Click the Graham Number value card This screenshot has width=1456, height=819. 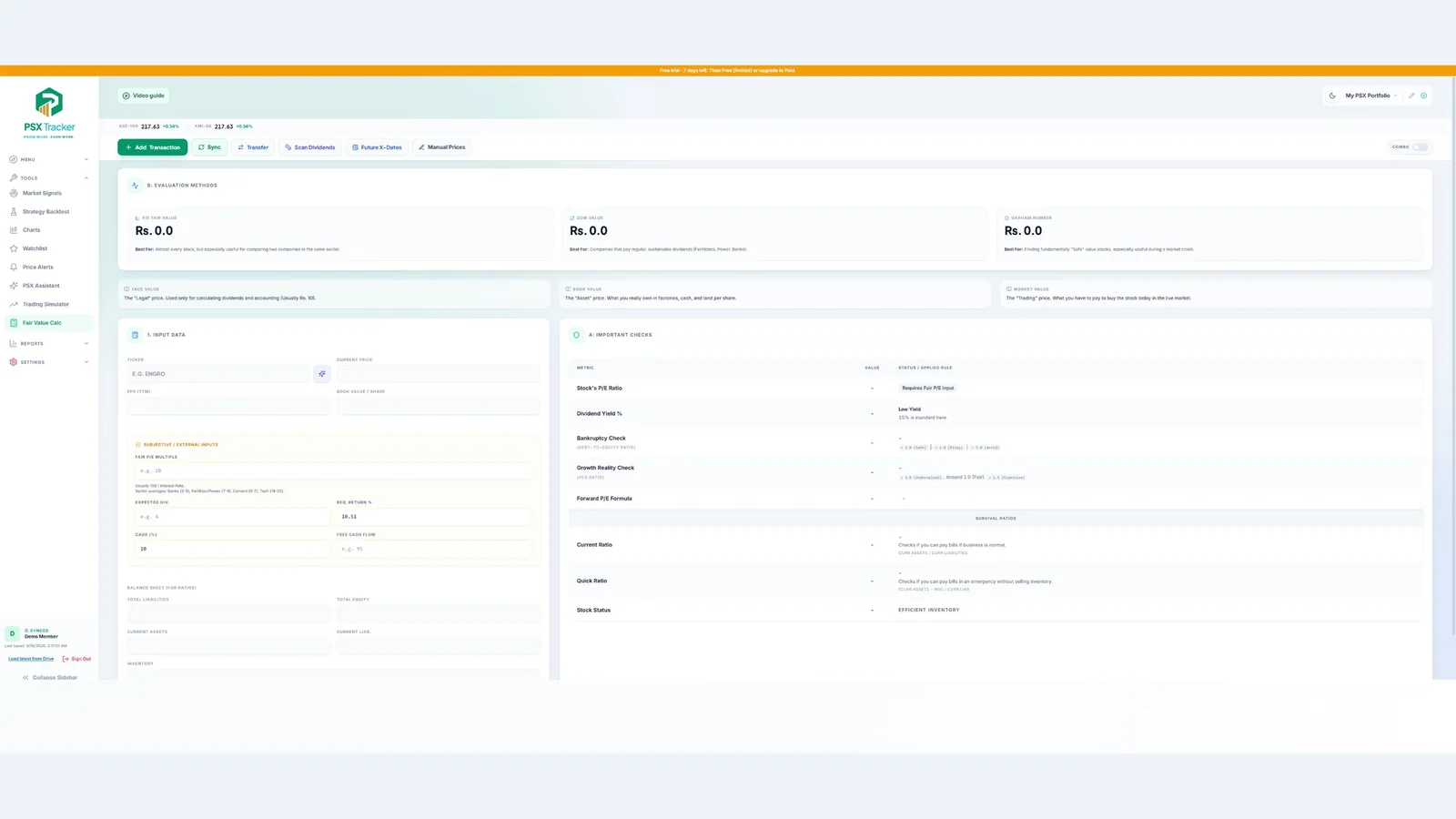(x=1209, y=234)
